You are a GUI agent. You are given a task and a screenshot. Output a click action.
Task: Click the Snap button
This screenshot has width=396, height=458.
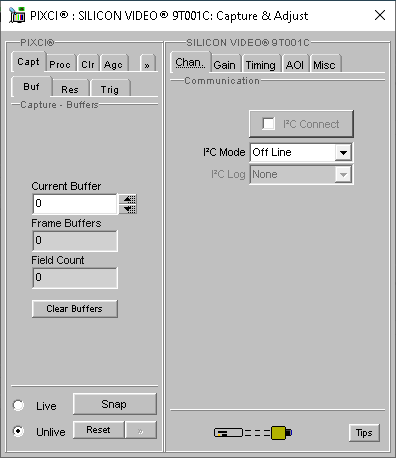pyautogui.click(x=114, y=404)
